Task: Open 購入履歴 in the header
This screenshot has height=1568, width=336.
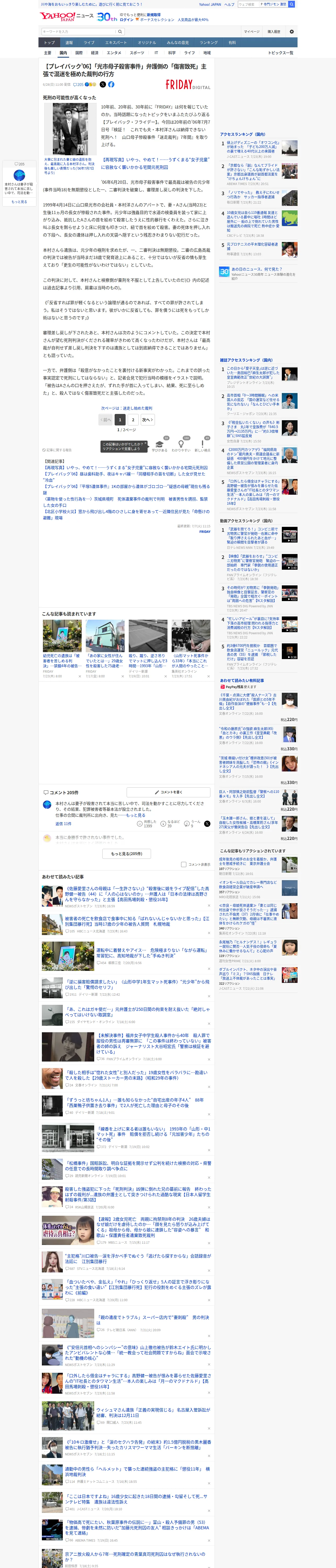Action: (274, 32)
